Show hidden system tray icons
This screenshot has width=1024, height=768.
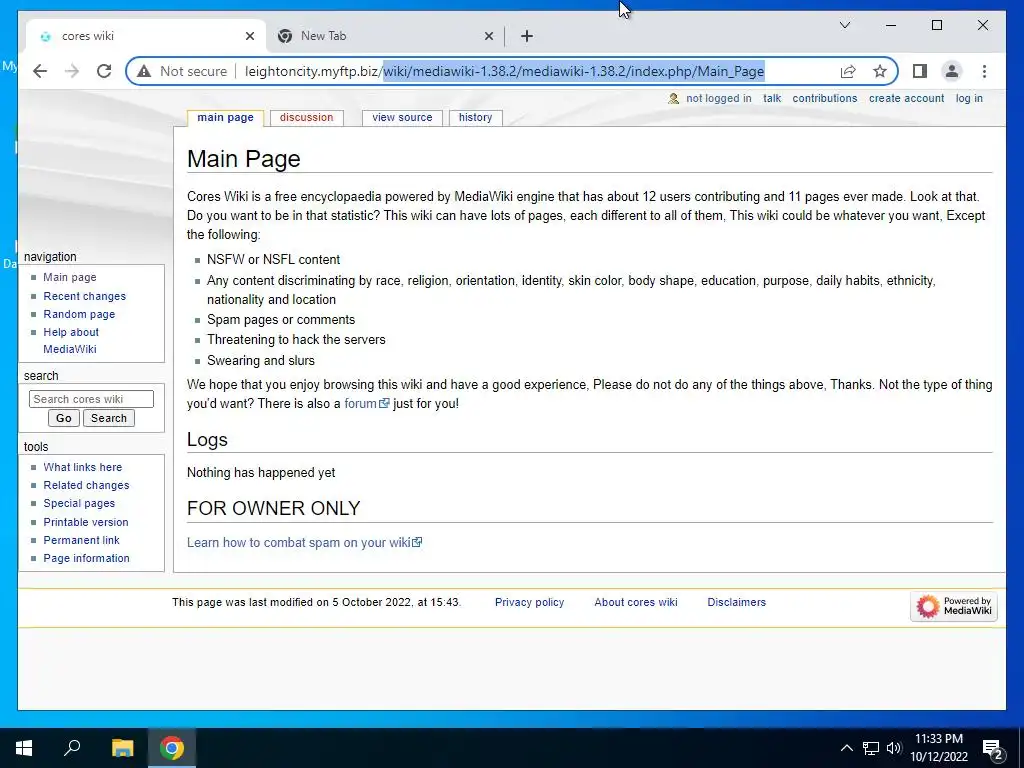846,748
